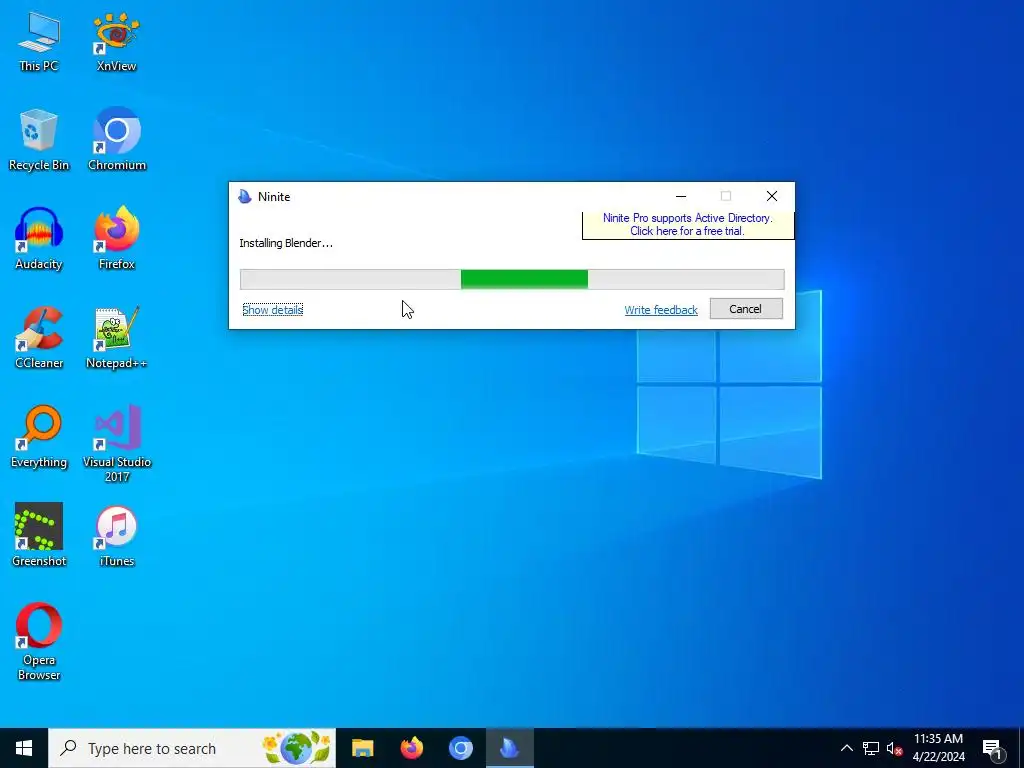Click the installation progress bar
This screenshot has width=1024, height=768.
(512, 279)
